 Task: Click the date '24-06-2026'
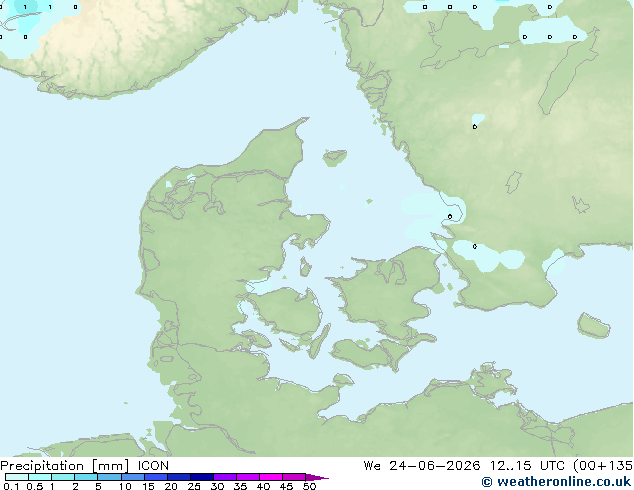coord(435,466)
